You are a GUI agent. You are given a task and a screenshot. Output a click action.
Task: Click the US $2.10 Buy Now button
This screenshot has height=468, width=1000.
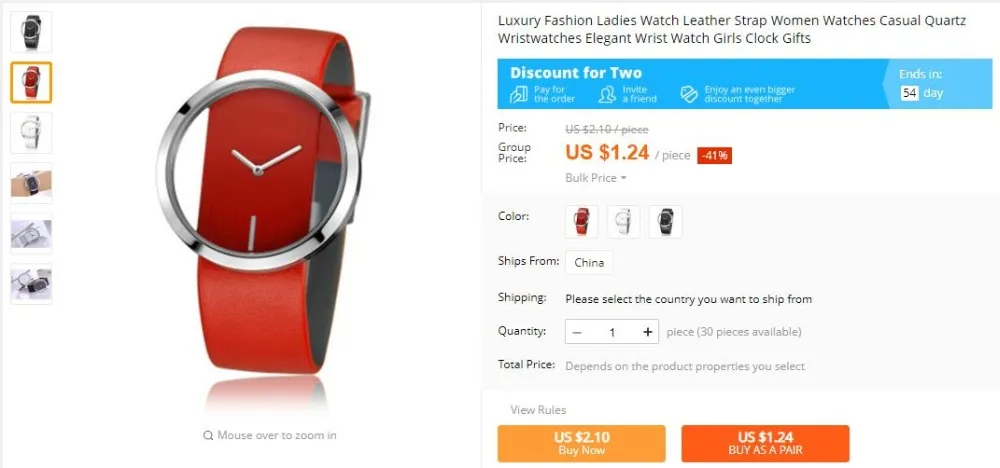coord(582,443)
